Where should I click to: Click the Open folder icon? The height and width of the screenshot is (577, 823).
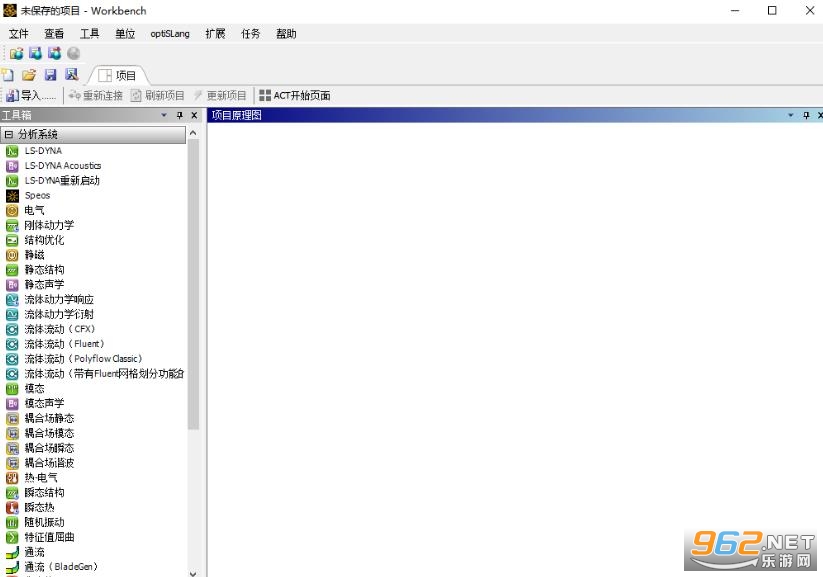pos(29,75)
